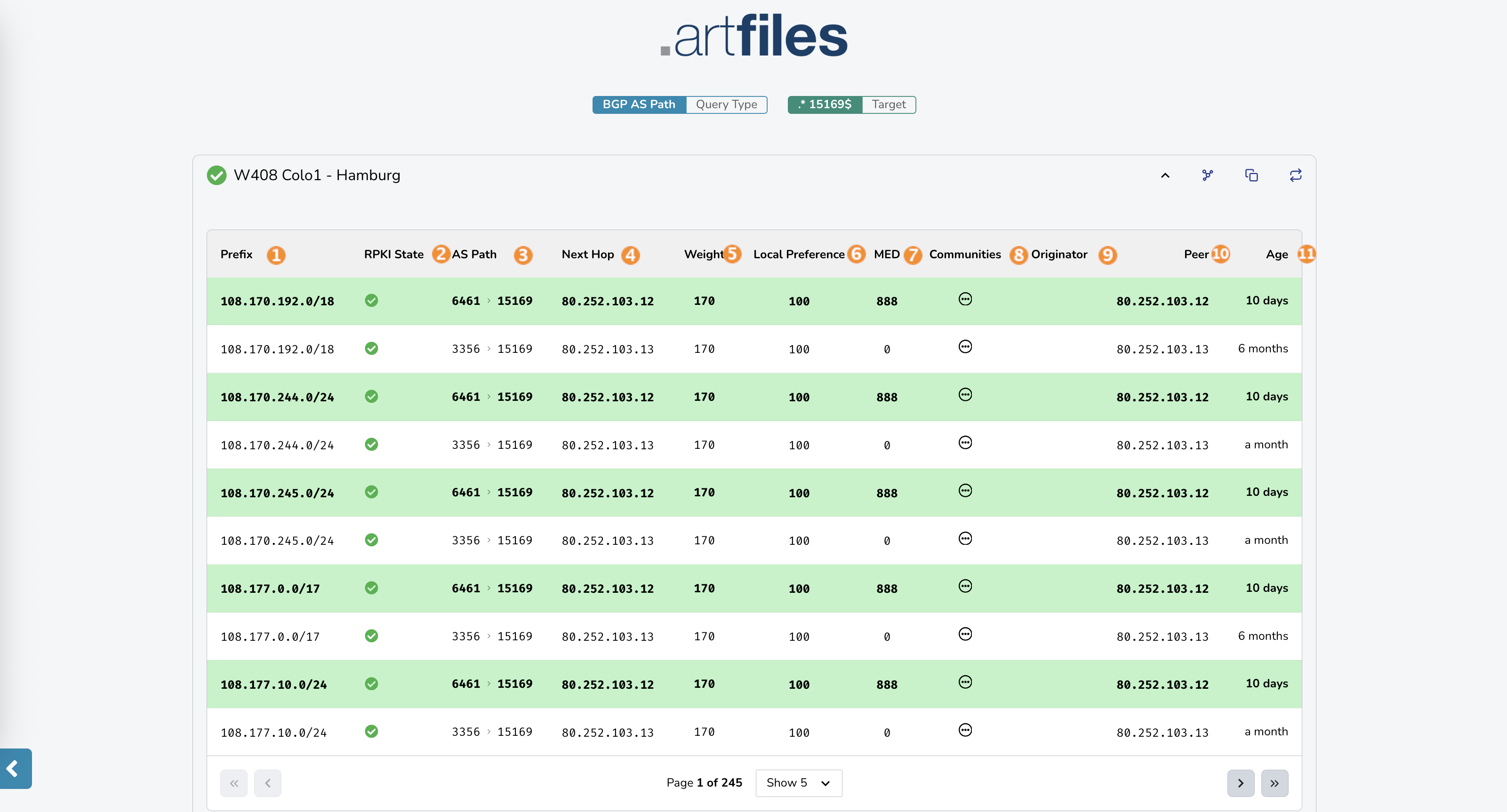1507x812 pixels.
Task: Click RPKI state icon of 108.170.245.0/24 via 3356
Action: 371,540
